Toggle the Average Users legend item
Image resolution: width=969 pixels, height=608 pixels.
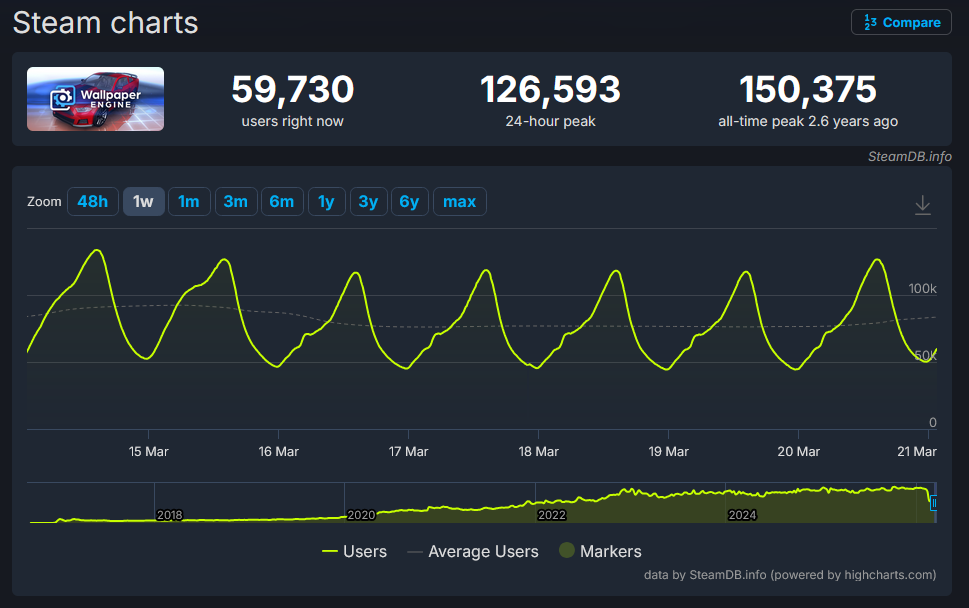coord(473,551)
